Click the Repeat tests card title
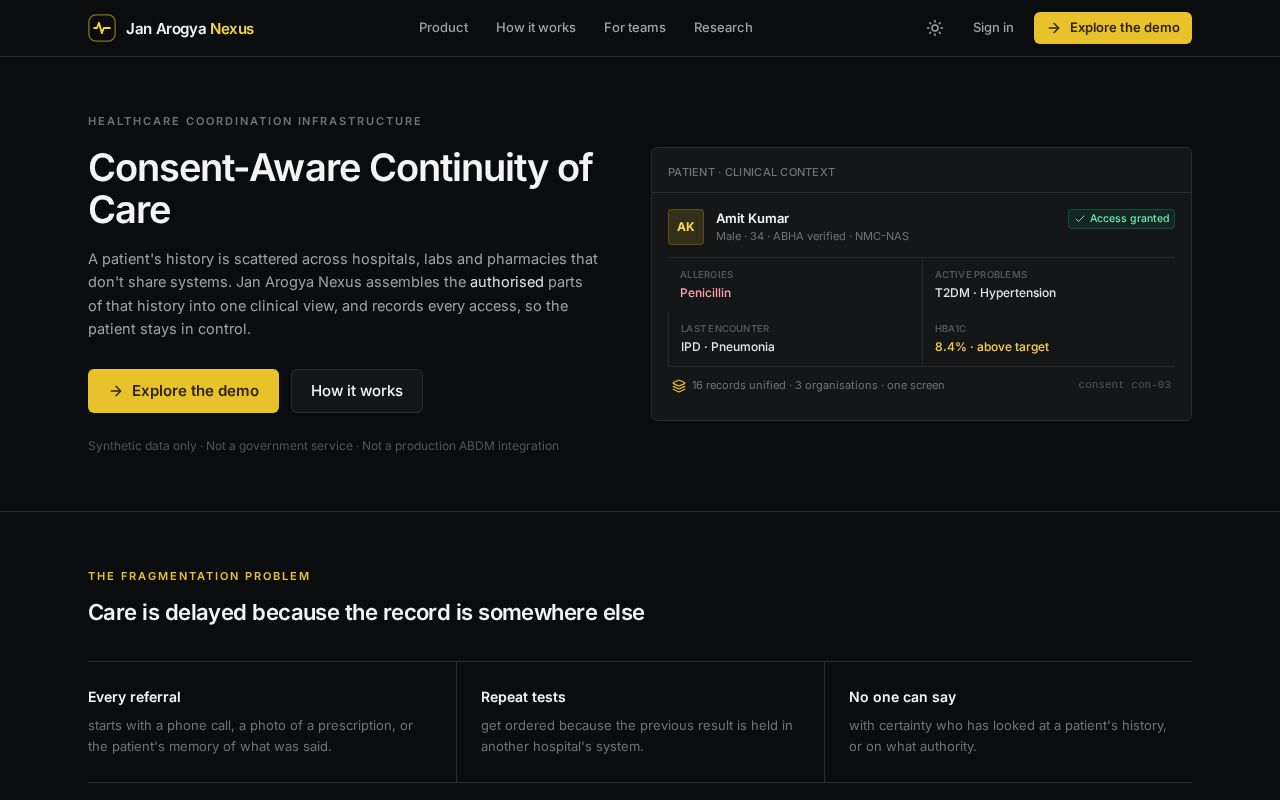 pyautogui.click(x=523, y=697)
